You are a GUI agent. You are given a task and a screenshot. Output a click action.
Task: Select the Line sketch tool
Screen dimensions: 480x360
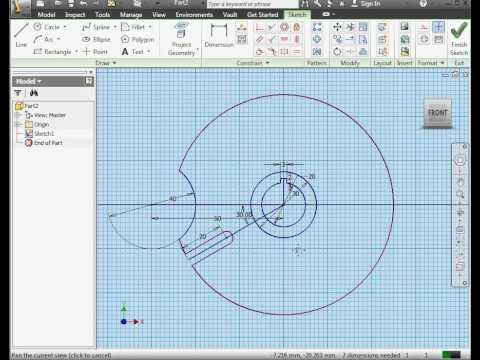pos(21,34)
